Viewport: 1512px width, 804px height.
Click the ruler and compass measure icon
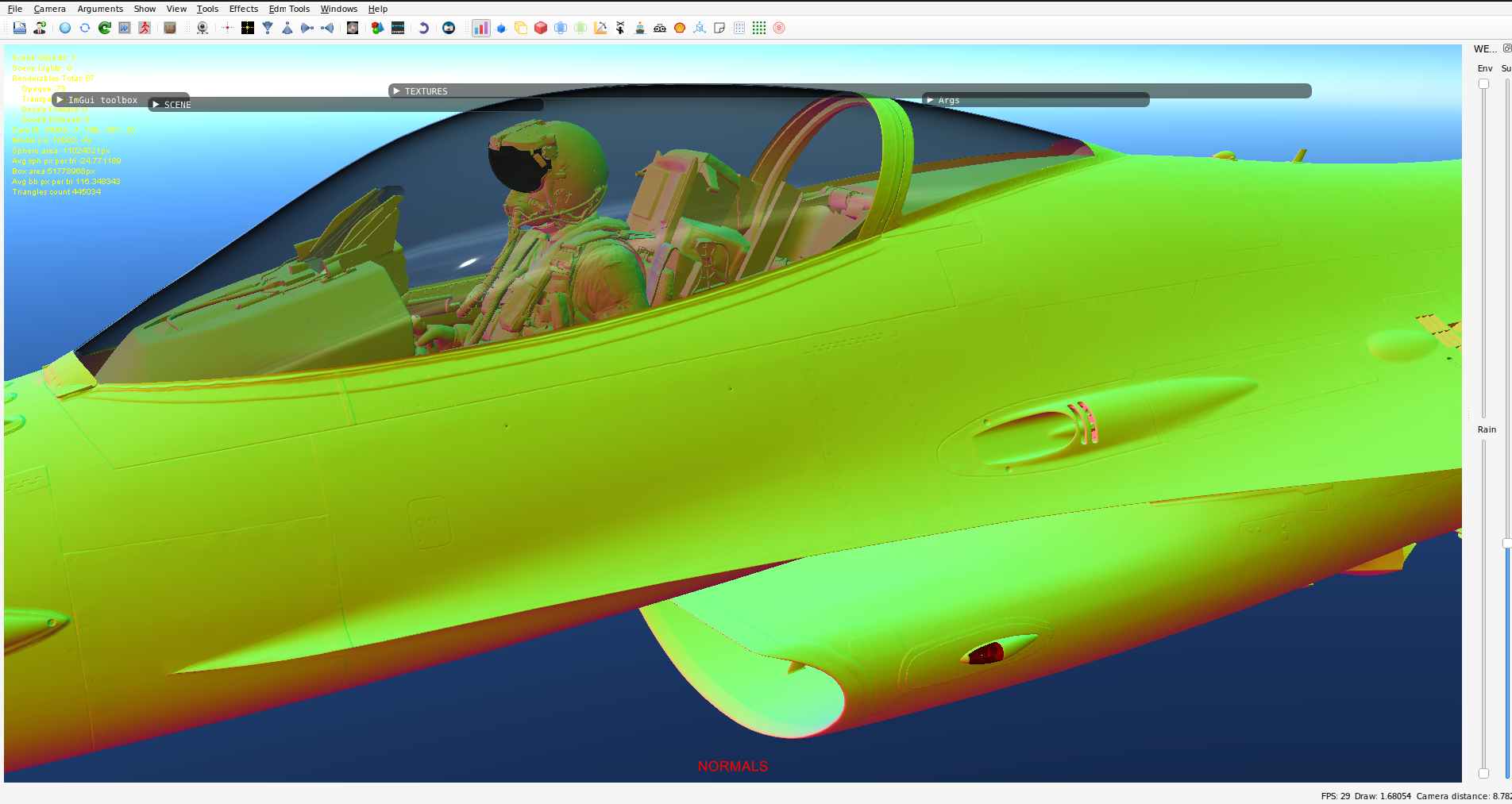click(x=600, y=28)
